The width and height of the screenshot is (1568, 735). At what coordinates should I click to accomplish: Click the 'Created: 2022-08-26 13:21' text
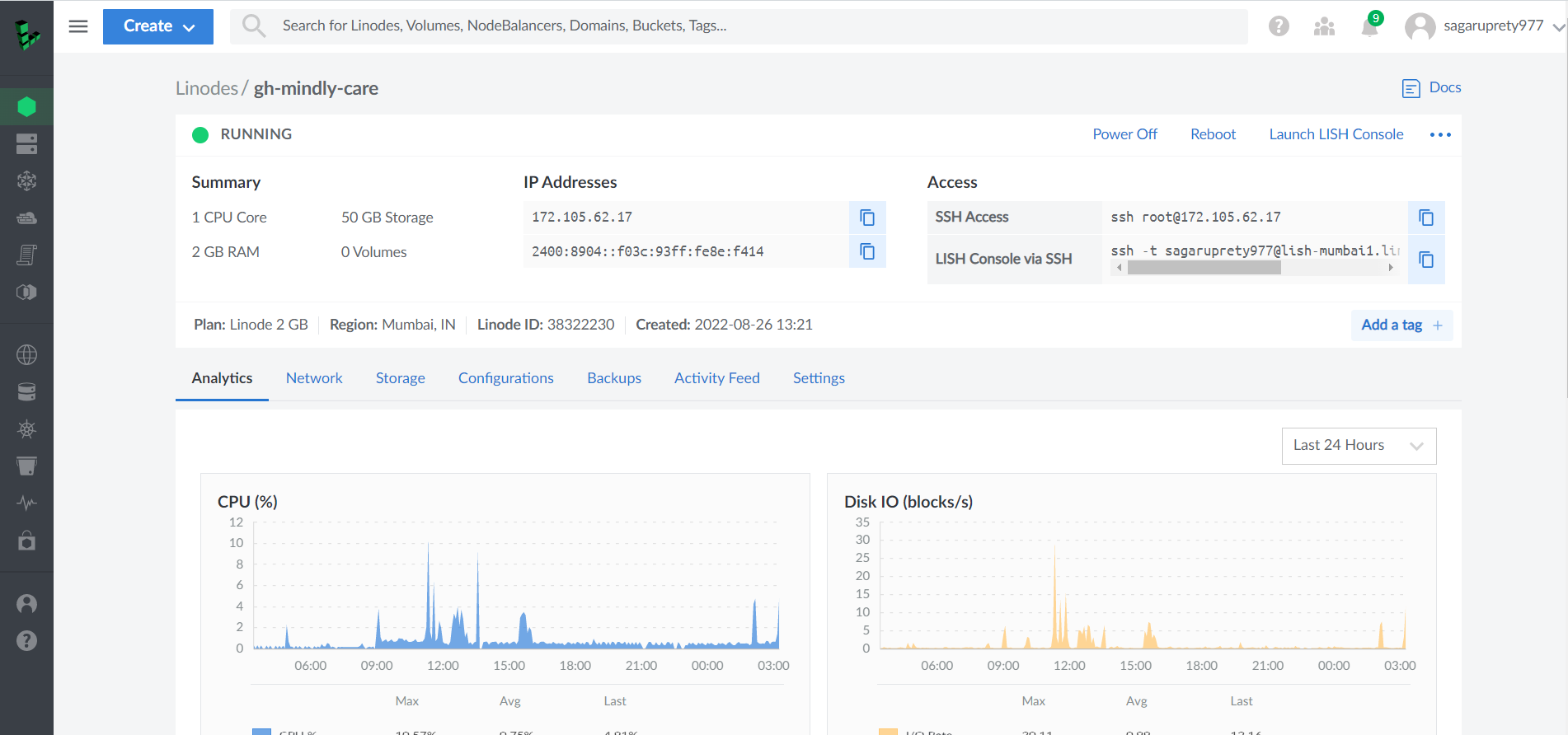click(724, 325)
